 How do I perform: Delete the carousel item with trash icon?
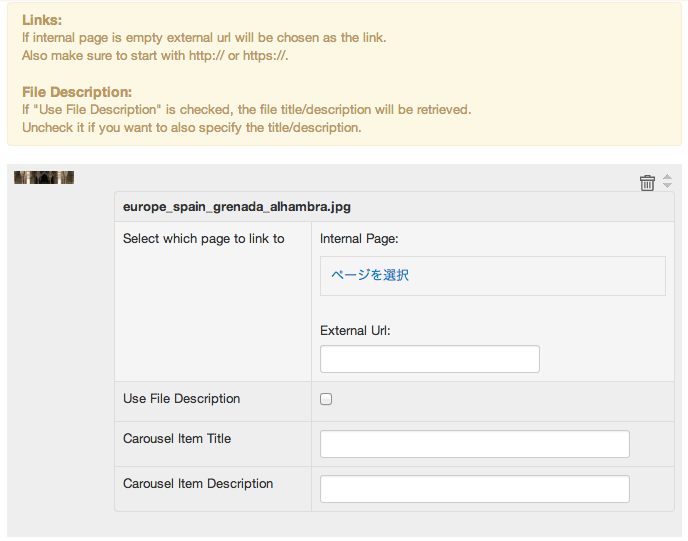tap(647, 182)
